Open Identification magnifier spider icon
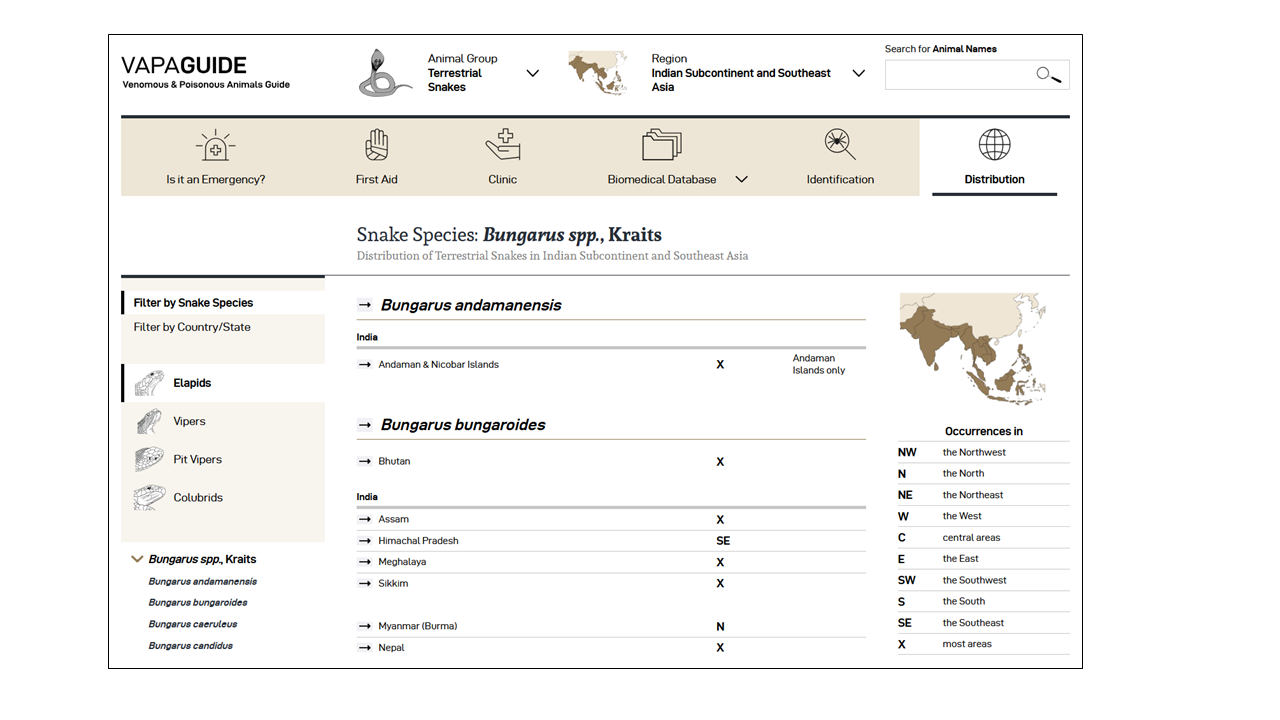 click(840, 145)
